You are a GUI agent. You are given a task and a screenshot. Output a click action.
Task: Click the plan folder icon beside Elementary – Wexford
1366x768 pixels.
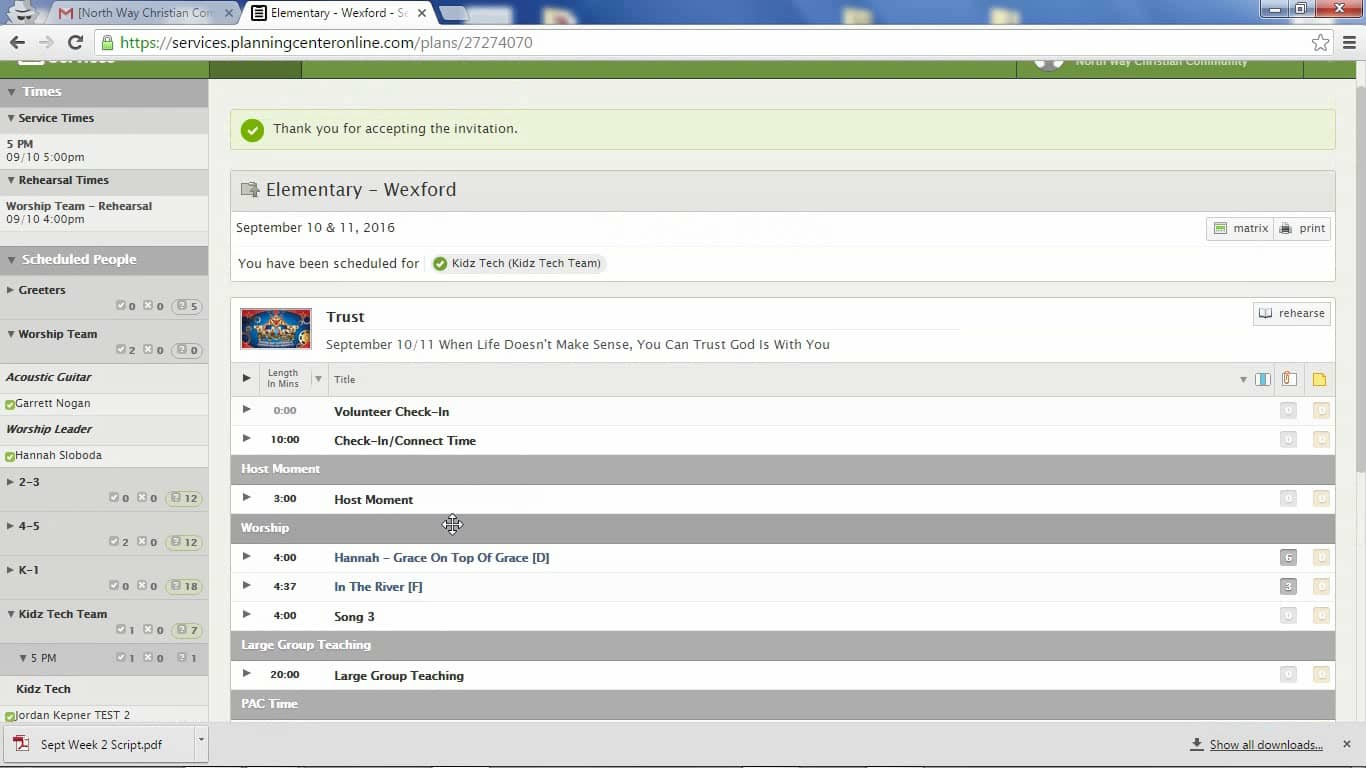(250, 190)
